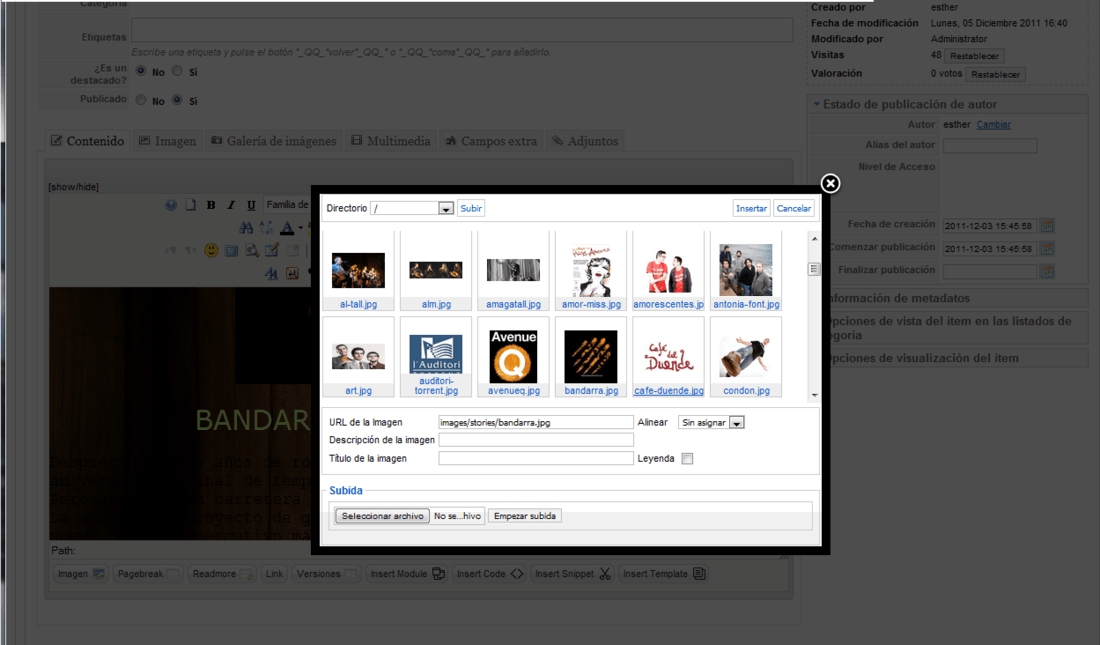Switch to the Adjuntos tab

coord(585,141)
